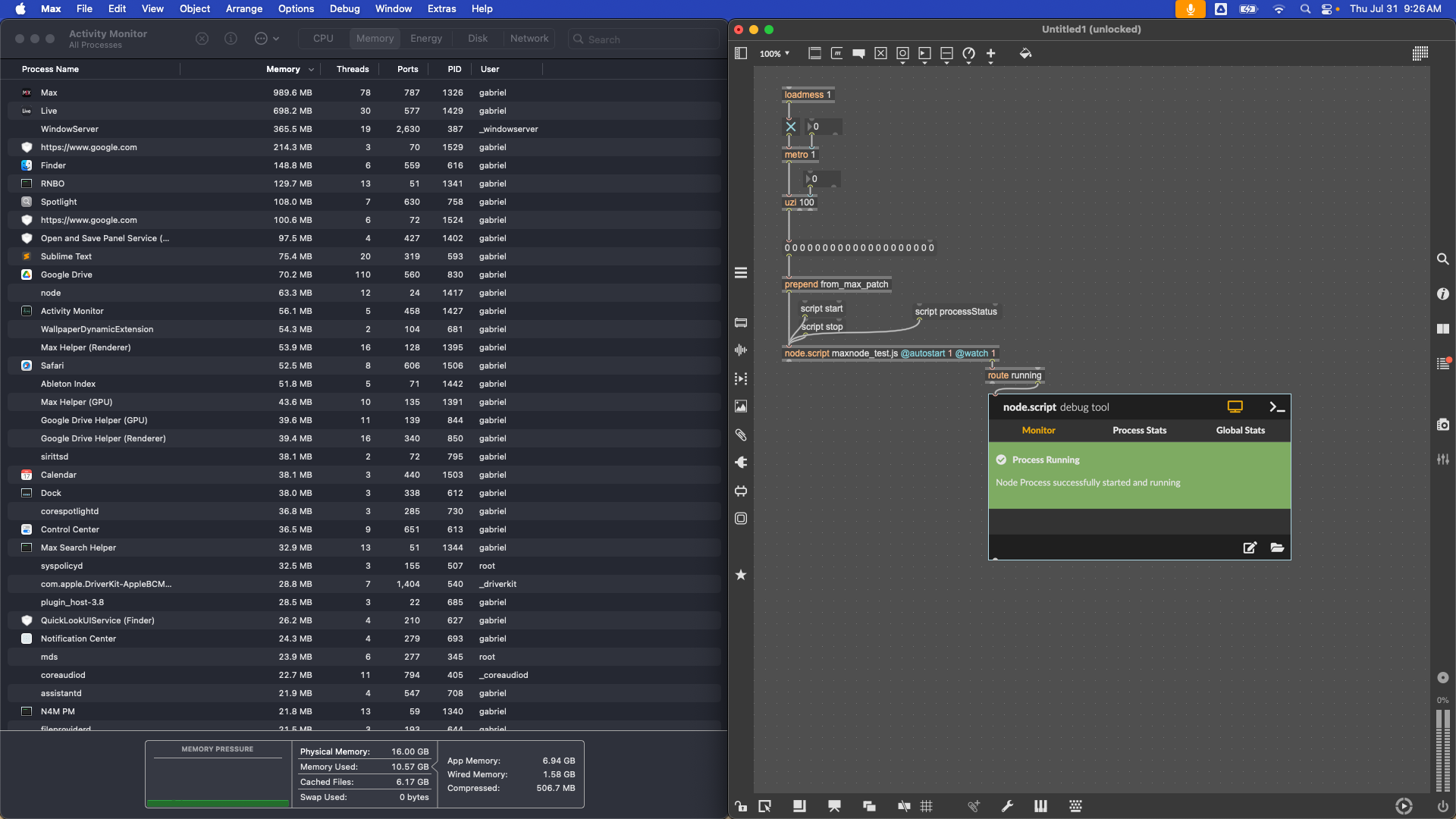Screen dimensions: 1456x819
Task: Switch to the CPU tab in Activity Monitor
Action: 323,39
